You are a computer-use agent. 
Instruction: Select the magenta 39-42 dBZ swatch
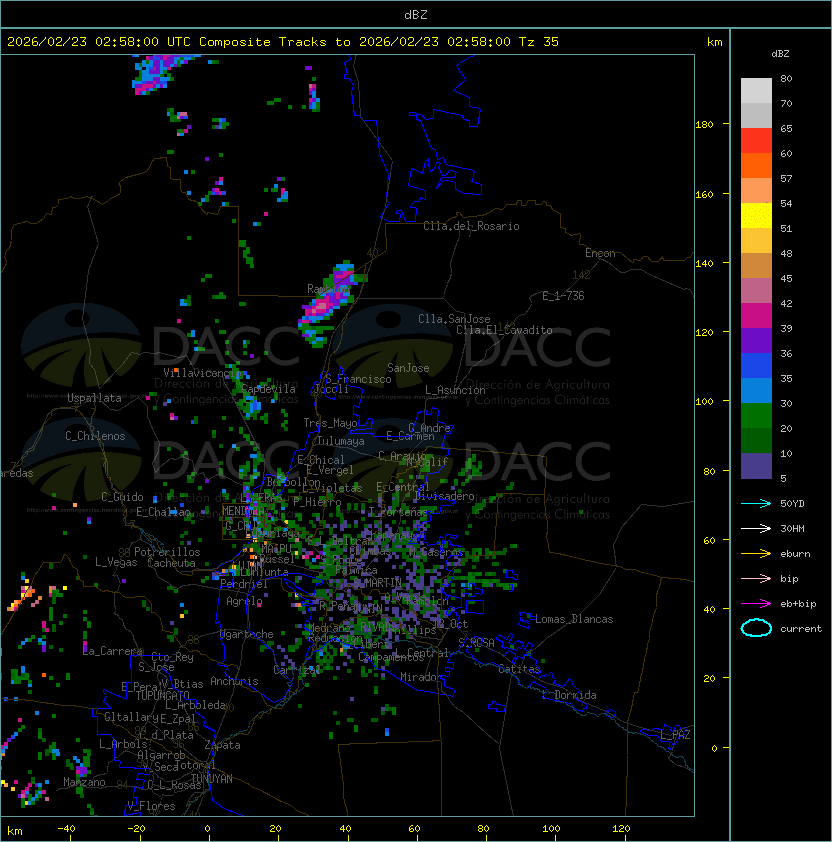[x=756, y=316]
